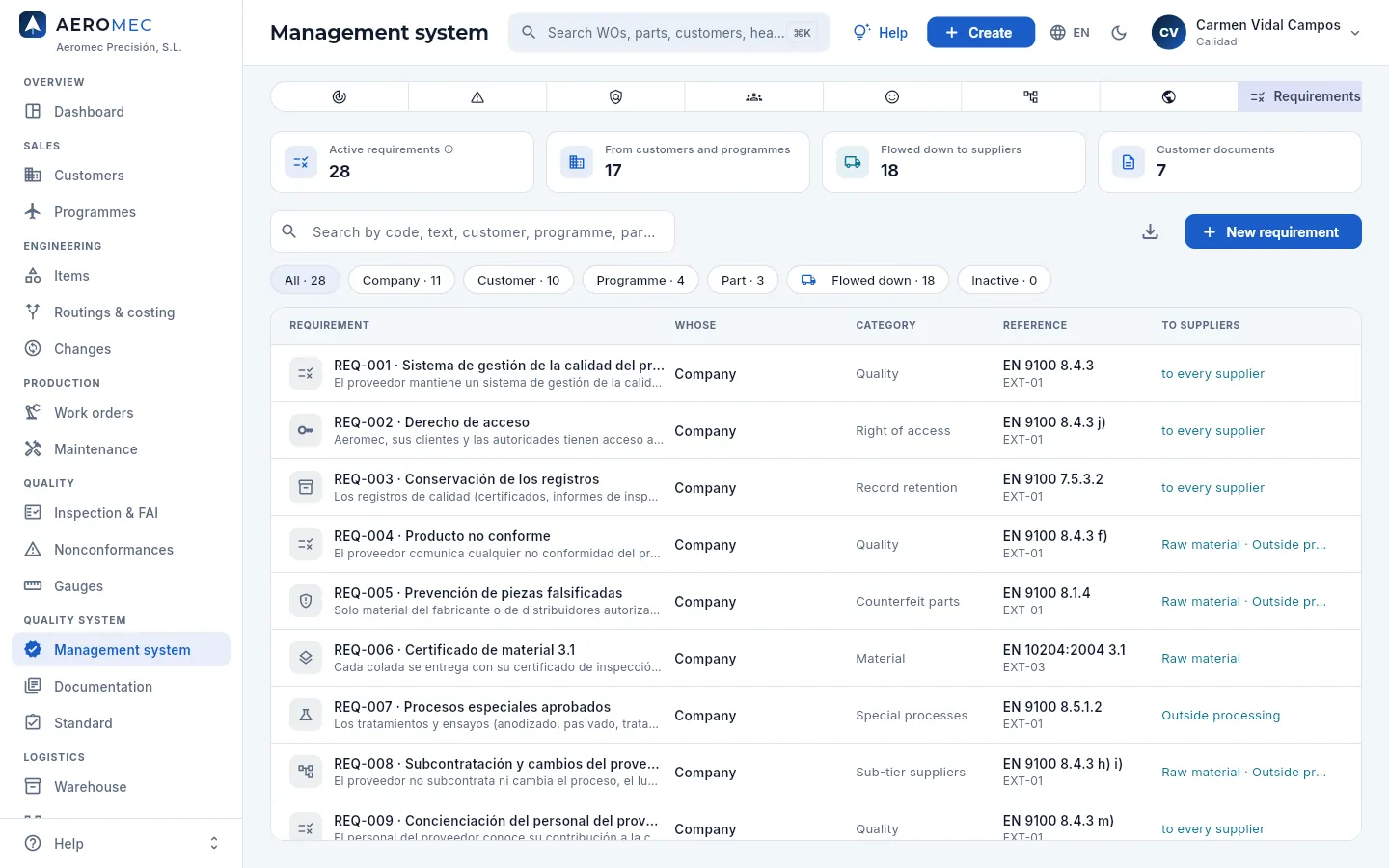Click the REQ-009 row icon
The width and height of the screenshot is (1389, 868).
(306, 829)
